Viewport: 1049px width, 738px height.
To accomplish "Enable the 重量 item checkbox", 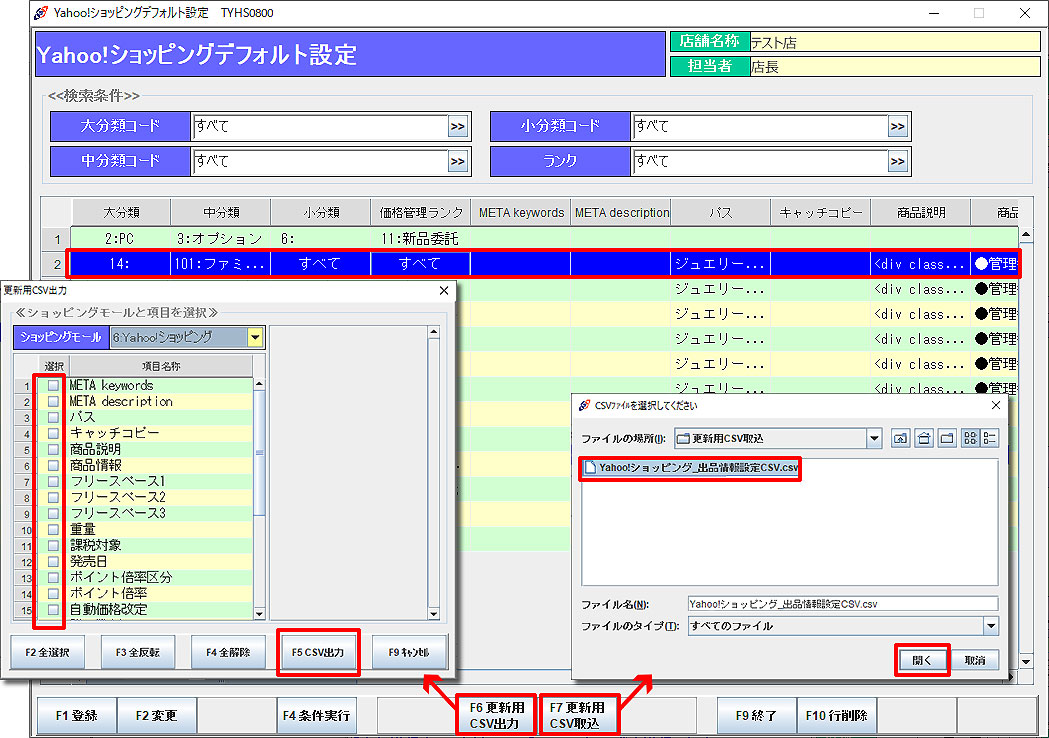I will coord(53,530).
